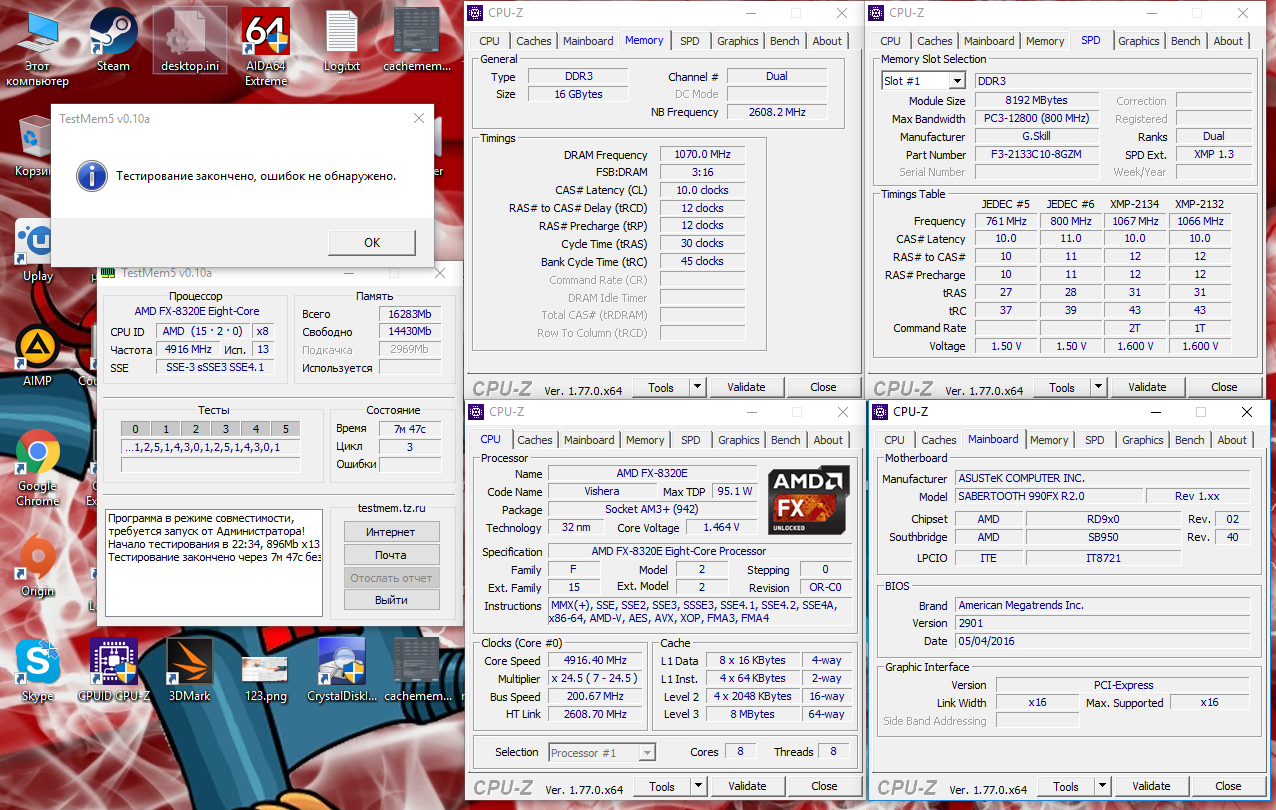Click the blue info icon in TestMem5 dialog
The image size is (1276, 810).
click(91, 175)
